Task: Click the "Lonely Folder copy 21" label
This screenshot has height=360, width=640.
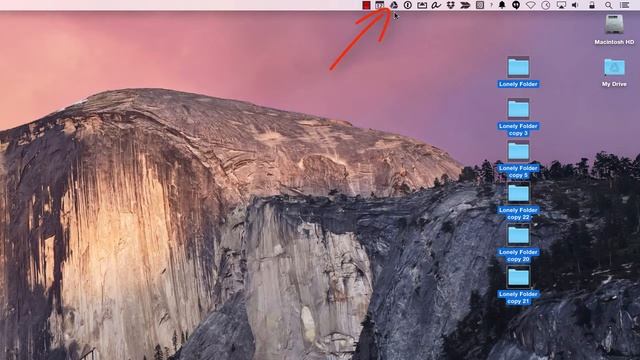Action: 518,298
